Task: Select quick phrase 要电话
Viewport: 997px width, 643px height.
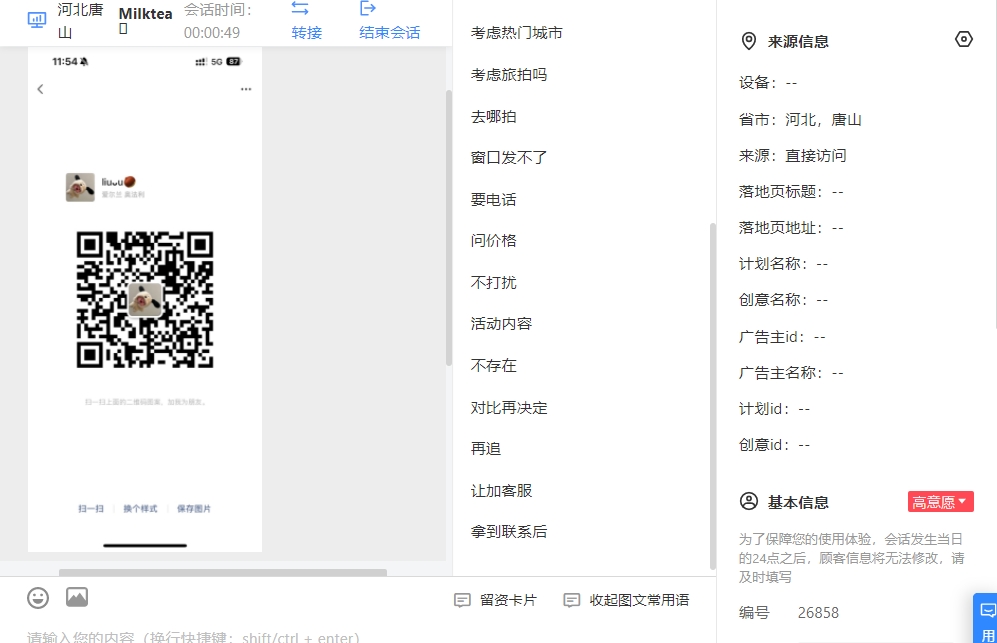Action: [493, 200]
